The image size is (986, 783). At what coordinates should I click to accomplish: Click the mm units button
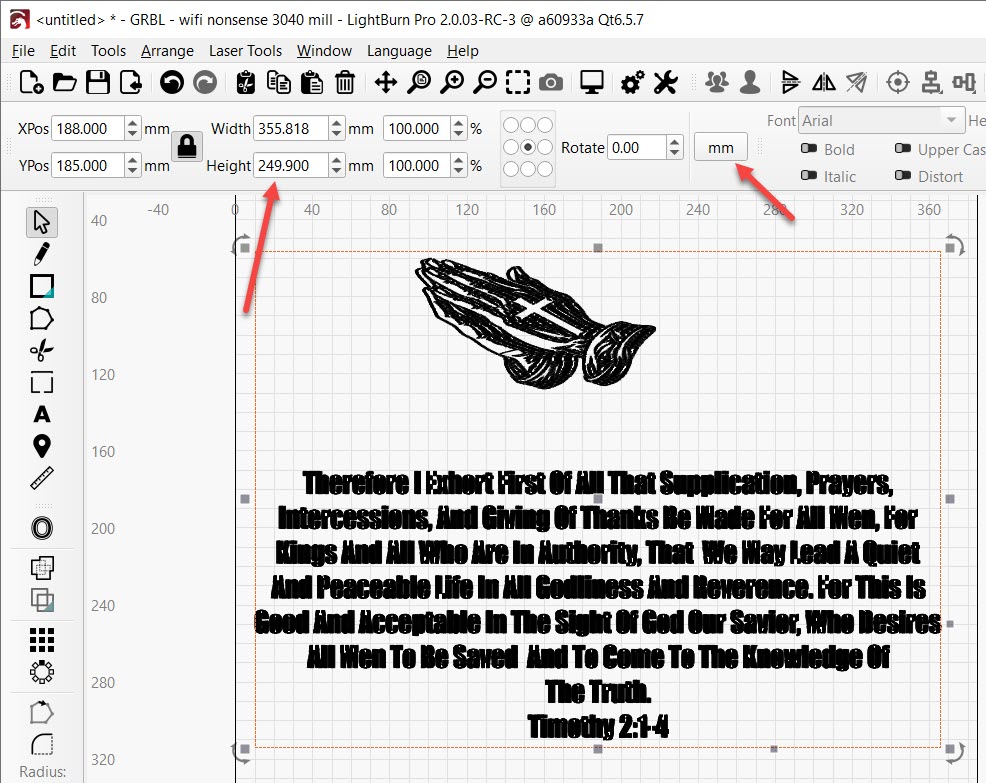point(720,148)
